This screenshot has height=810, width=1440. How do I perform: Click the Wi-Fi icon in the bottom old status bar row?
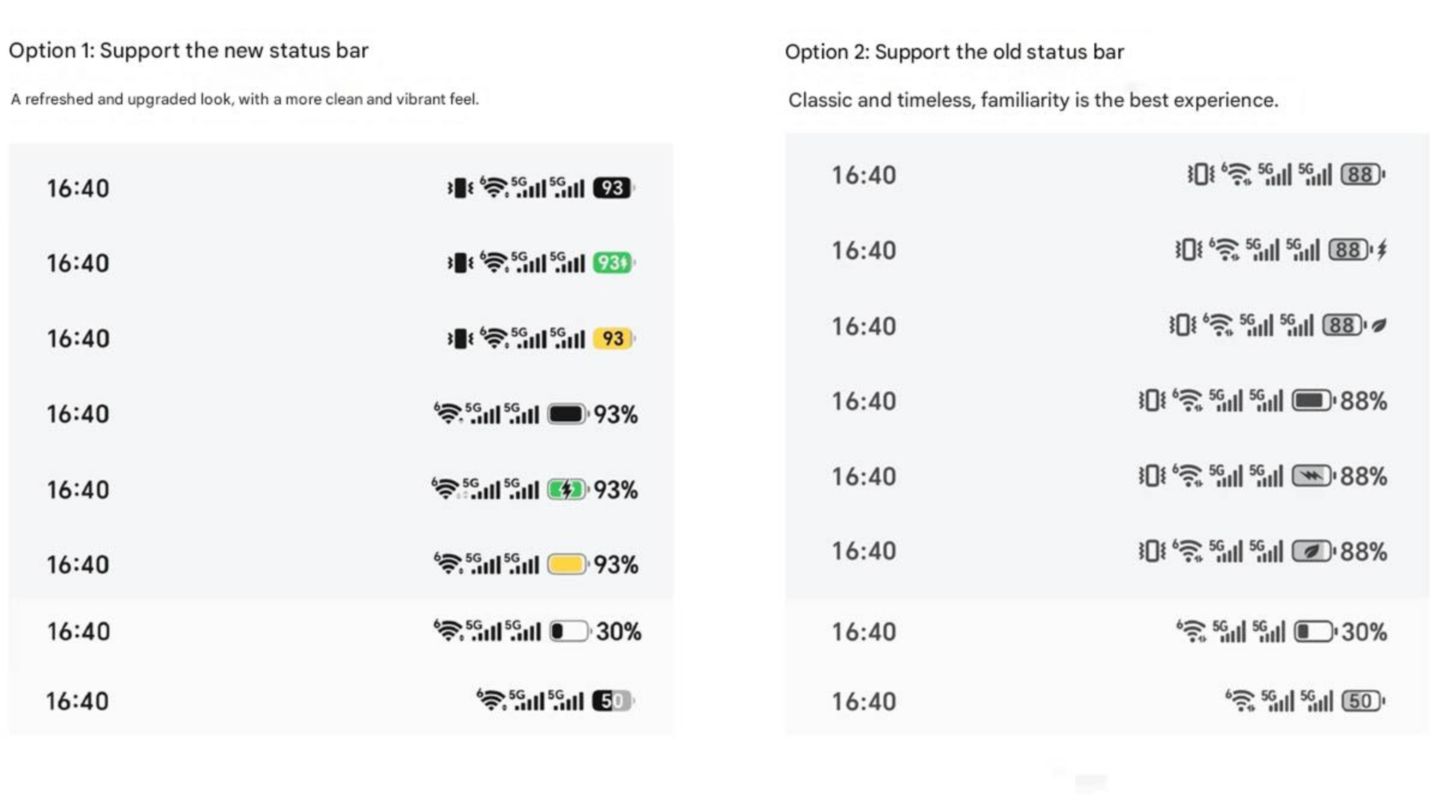coord(1239,700)
